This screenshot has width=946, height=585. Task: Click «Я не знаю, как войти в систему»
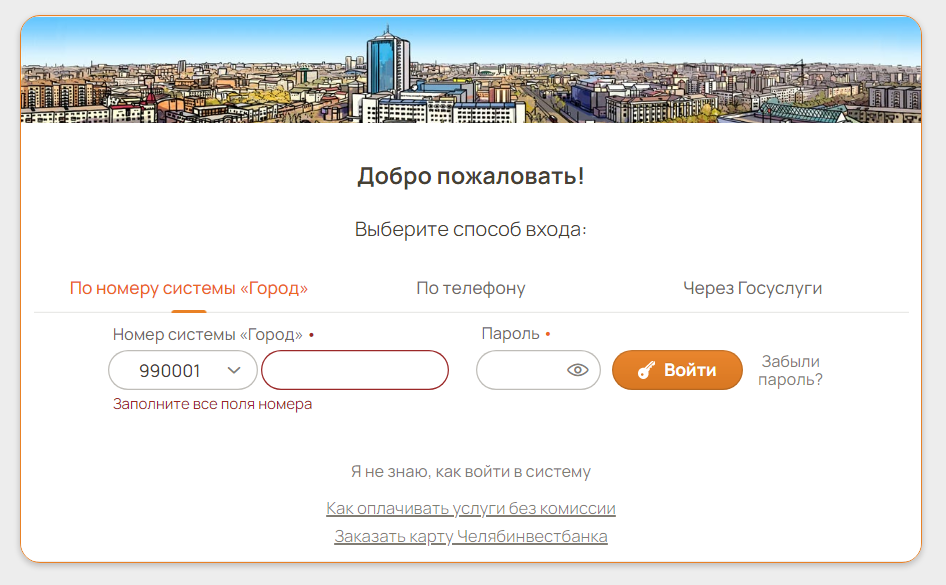click(x=471, y=472)
